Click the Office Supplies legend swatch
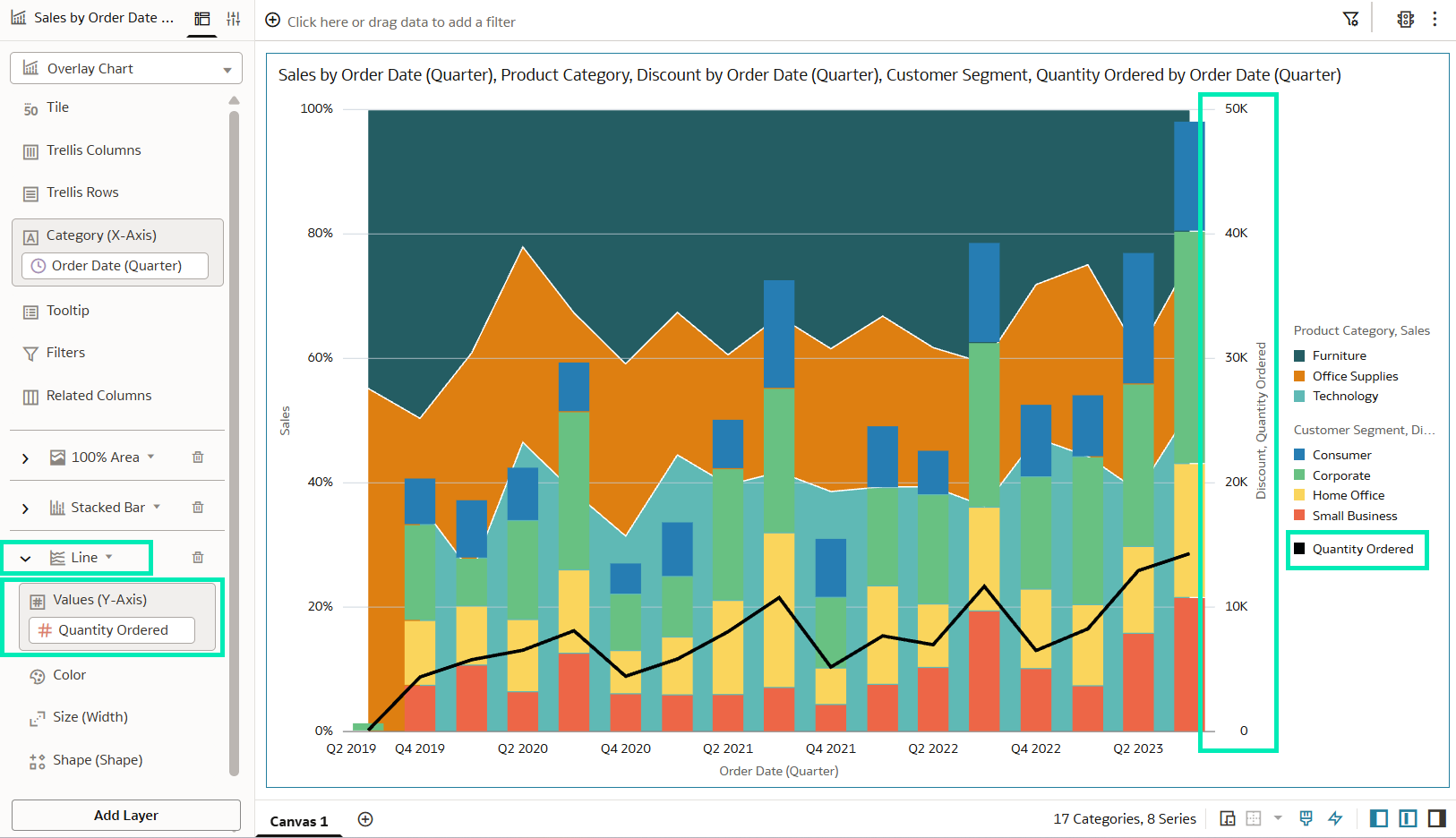This screenshot has height=838, width=1456. click(x=1299, y=376)
